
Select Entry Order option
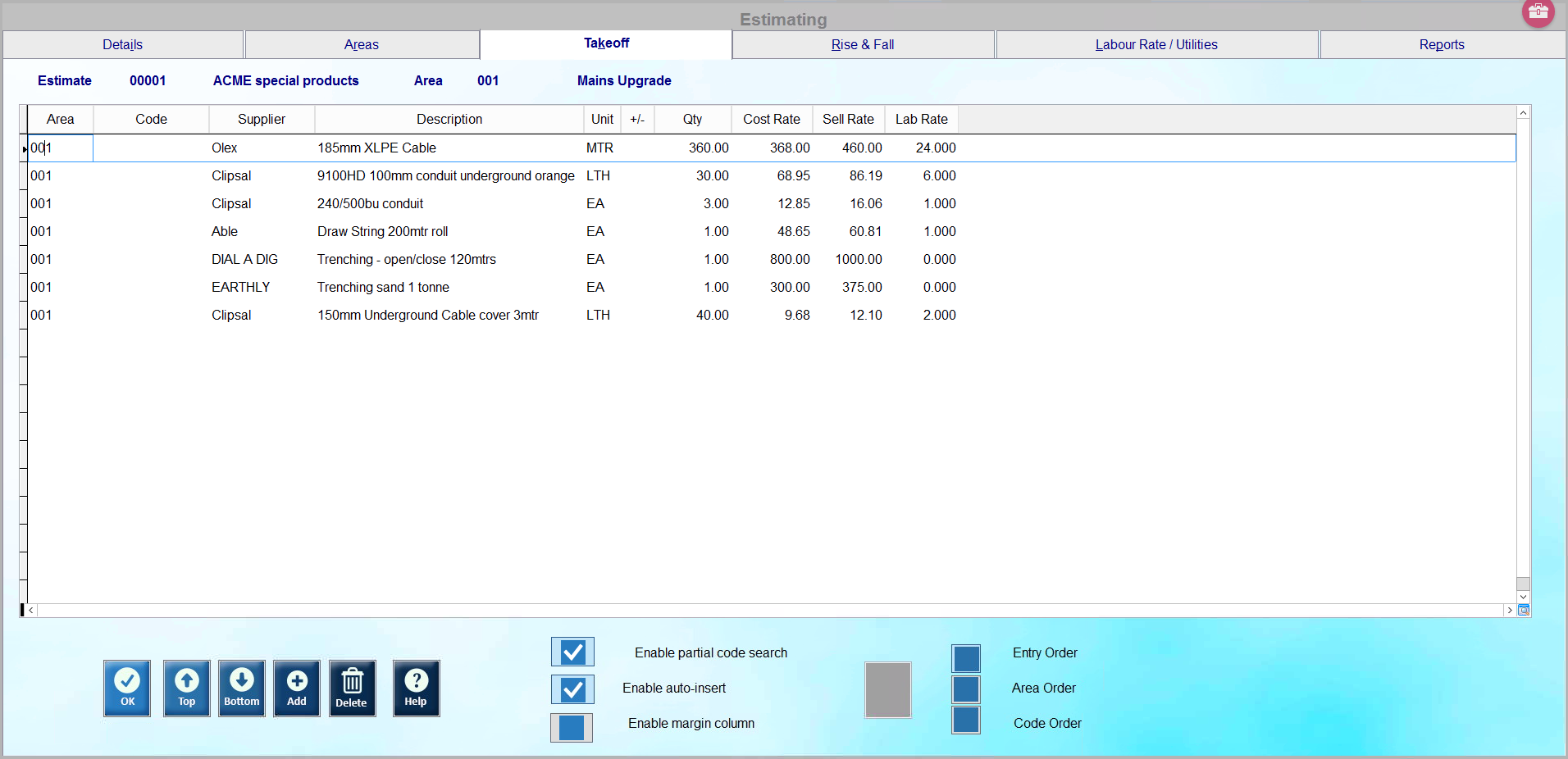(966, 658)
